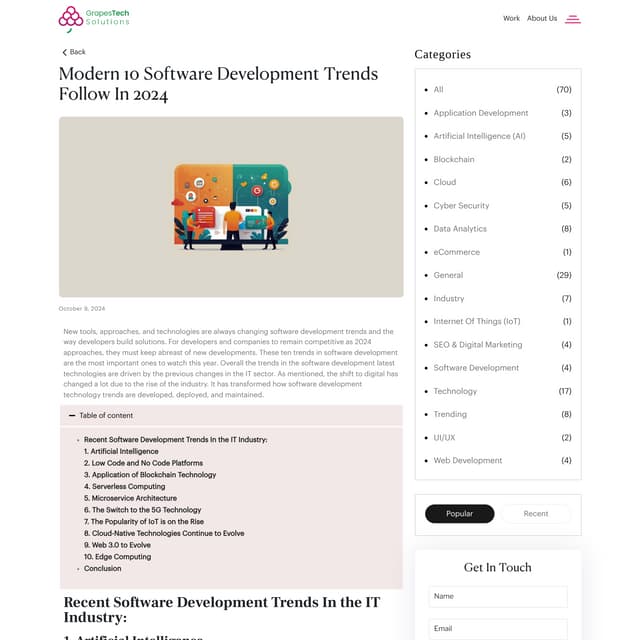Image resolution: width=640 pixels, height=640 pixels.
Task: Click the Get In Touch heading
Action: point(498,568)
